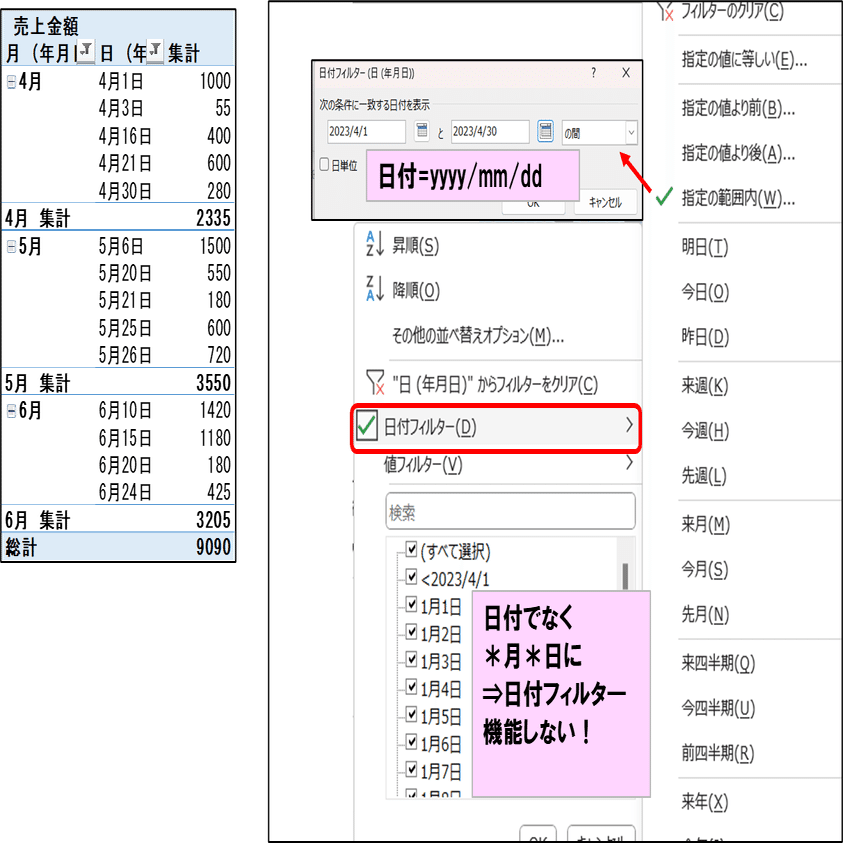Click help question mark in date filter dialog

click(x=594, y=73)
